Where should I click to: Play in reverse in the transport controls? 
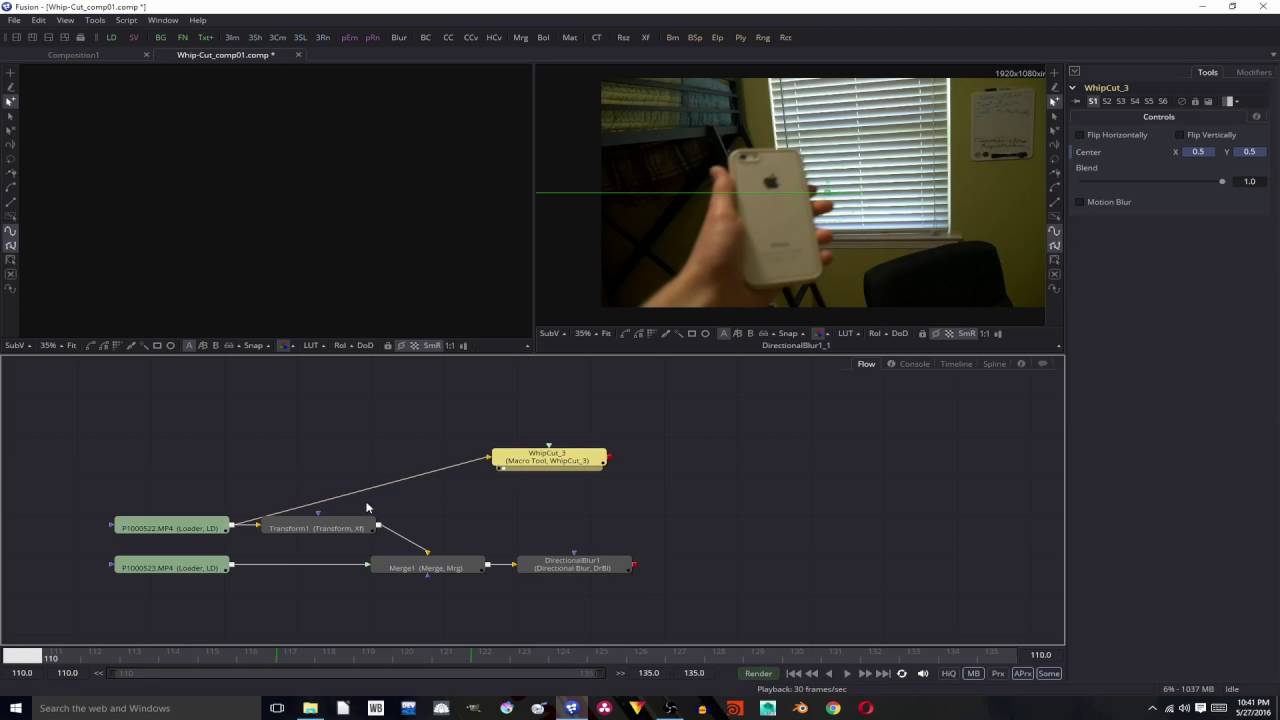pos(828,674)
